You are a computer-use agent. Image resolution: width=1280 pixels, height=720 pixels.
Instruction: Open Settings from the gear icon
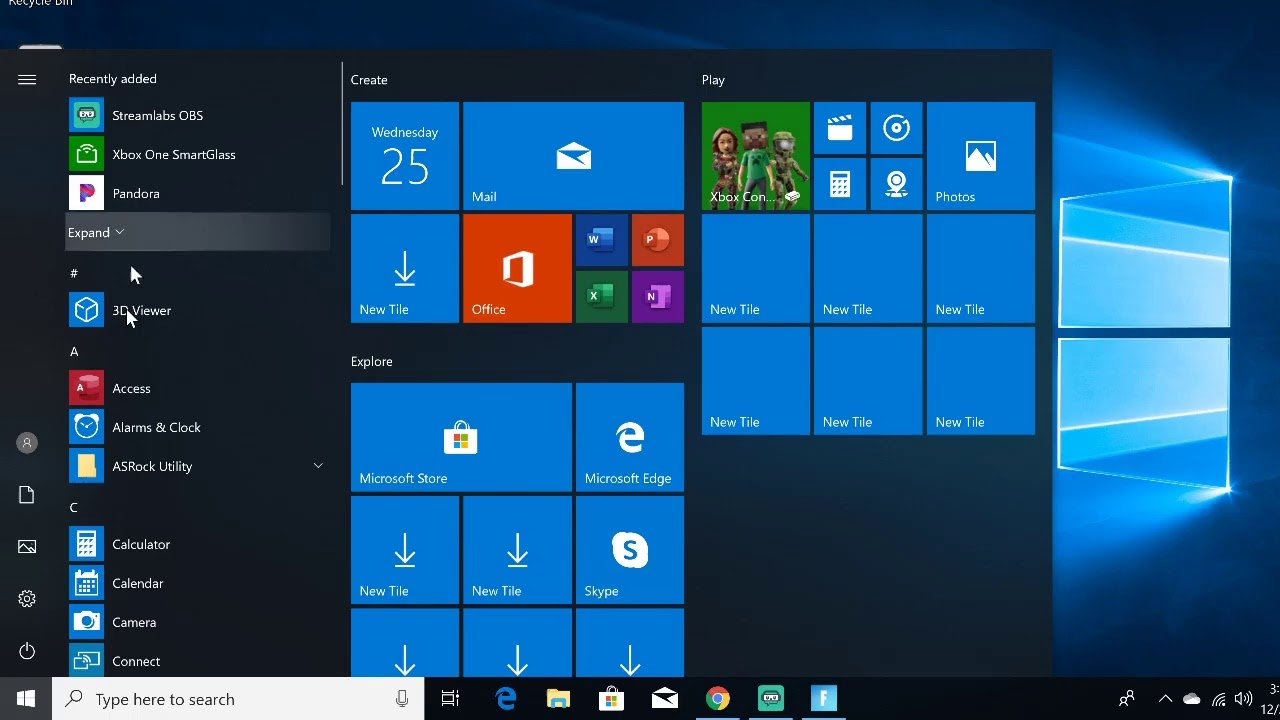[27, 599]
